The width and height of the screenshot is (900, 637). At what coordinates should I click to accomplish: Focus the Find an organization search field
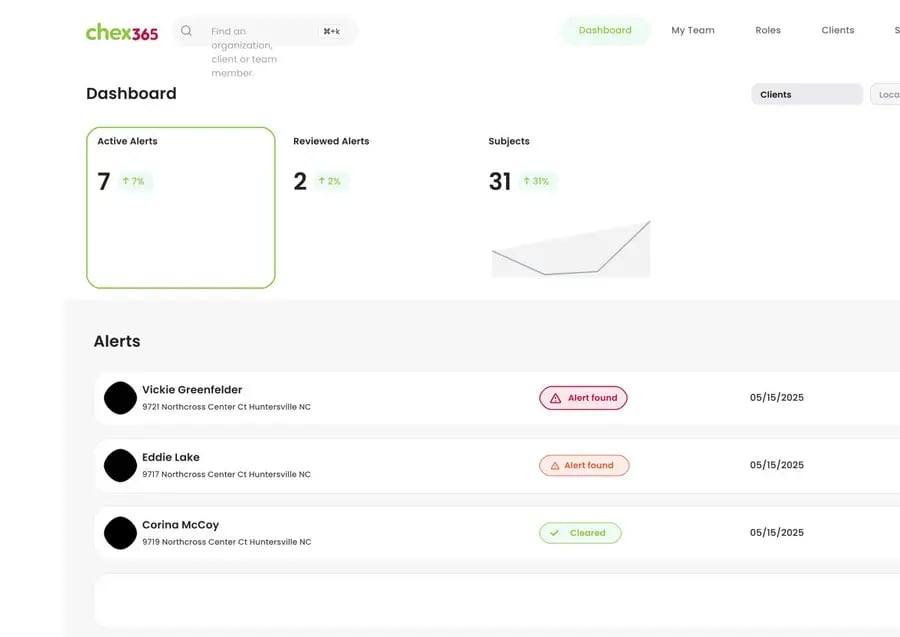[x=265, y=31]
